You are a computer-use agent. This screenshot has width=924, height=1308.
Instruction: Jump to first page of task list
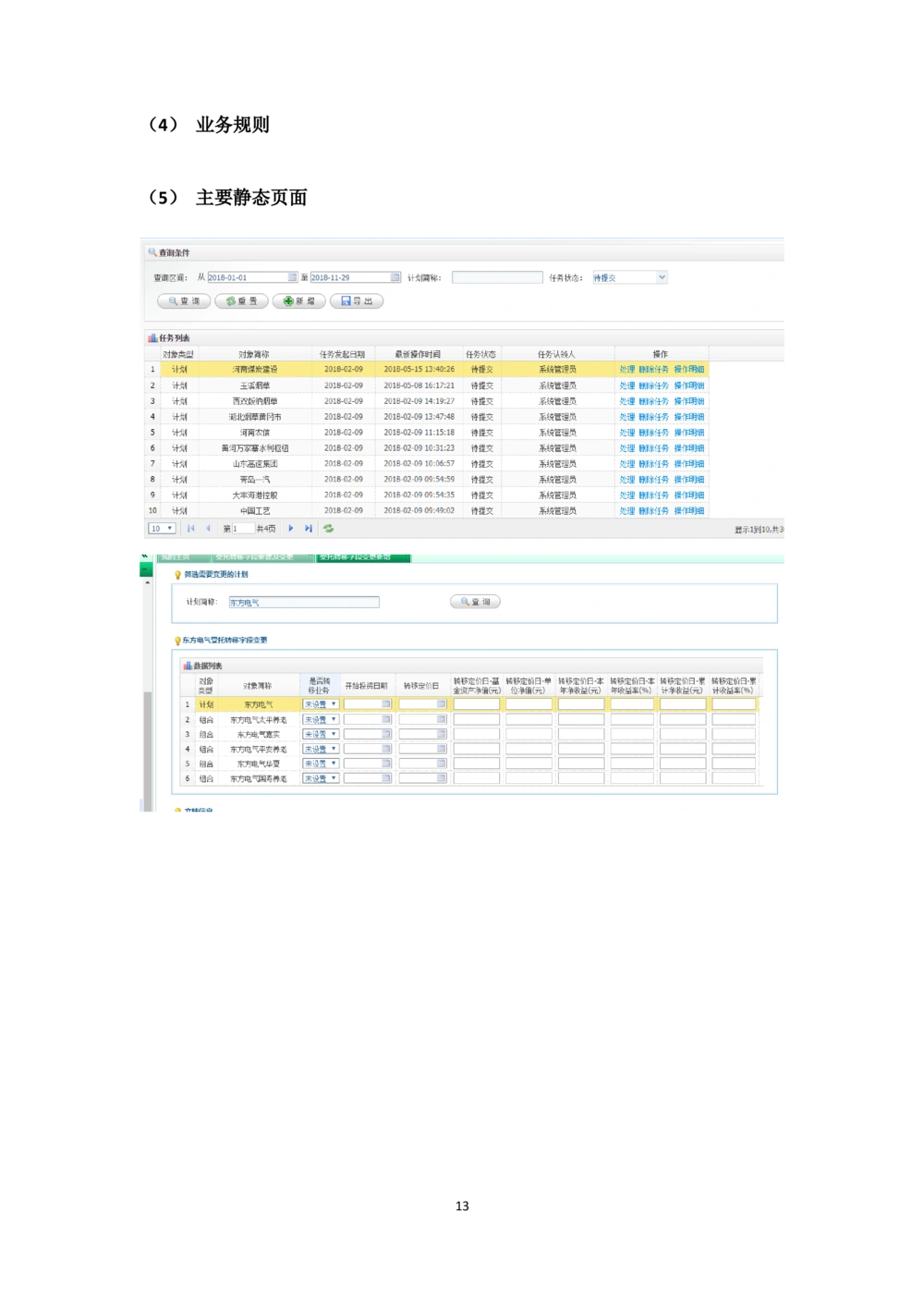pos(191,529)
